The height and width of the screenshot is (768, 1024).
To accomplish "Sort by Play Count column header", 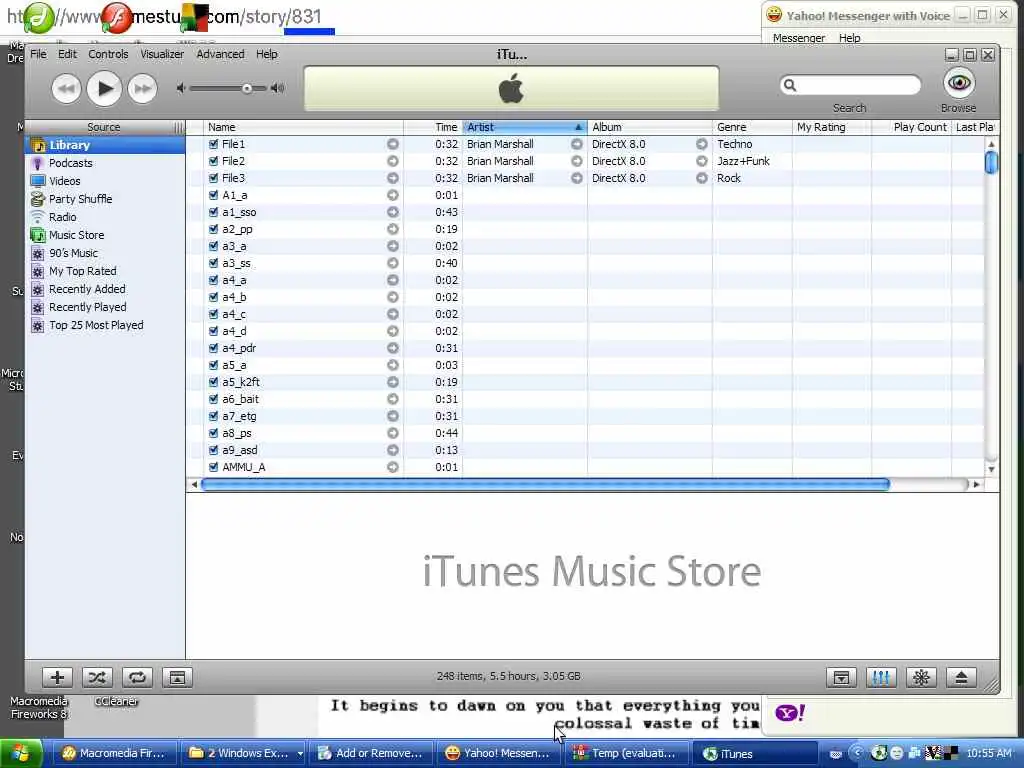I will coord(912,127).
